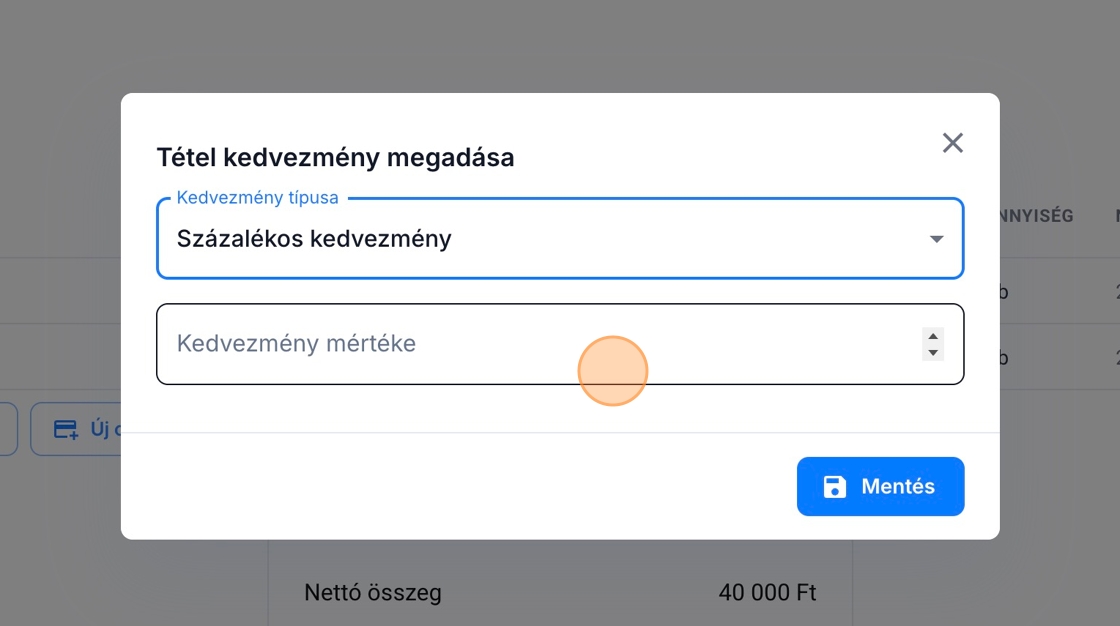Click the second table row's quantity unit cell
The width and height of the screenshot is (1120, 626).
tap(1004, 357)
